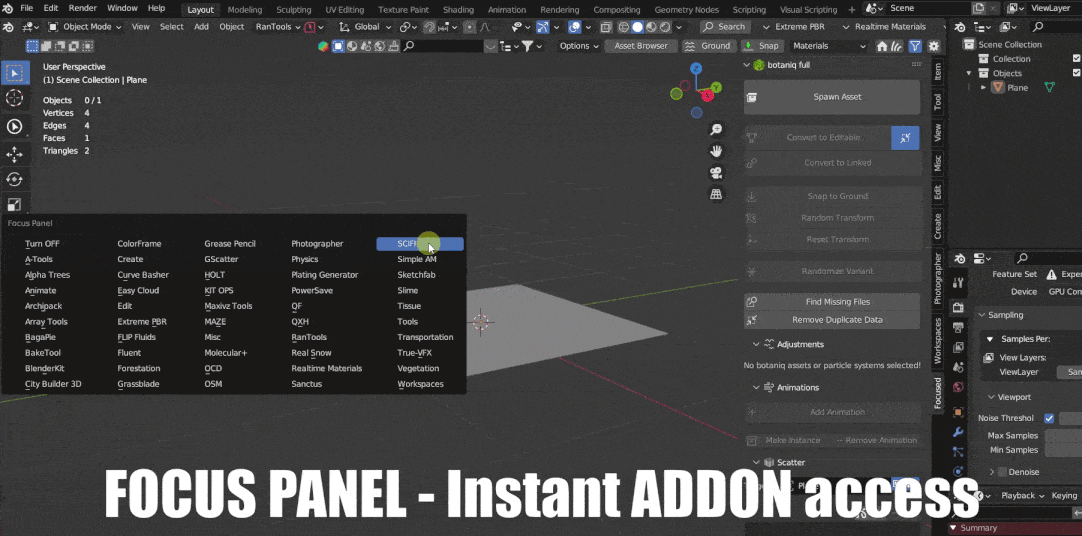Open the Particles properties tab icon
1082x536 pixels.
[x=958, y=452]
